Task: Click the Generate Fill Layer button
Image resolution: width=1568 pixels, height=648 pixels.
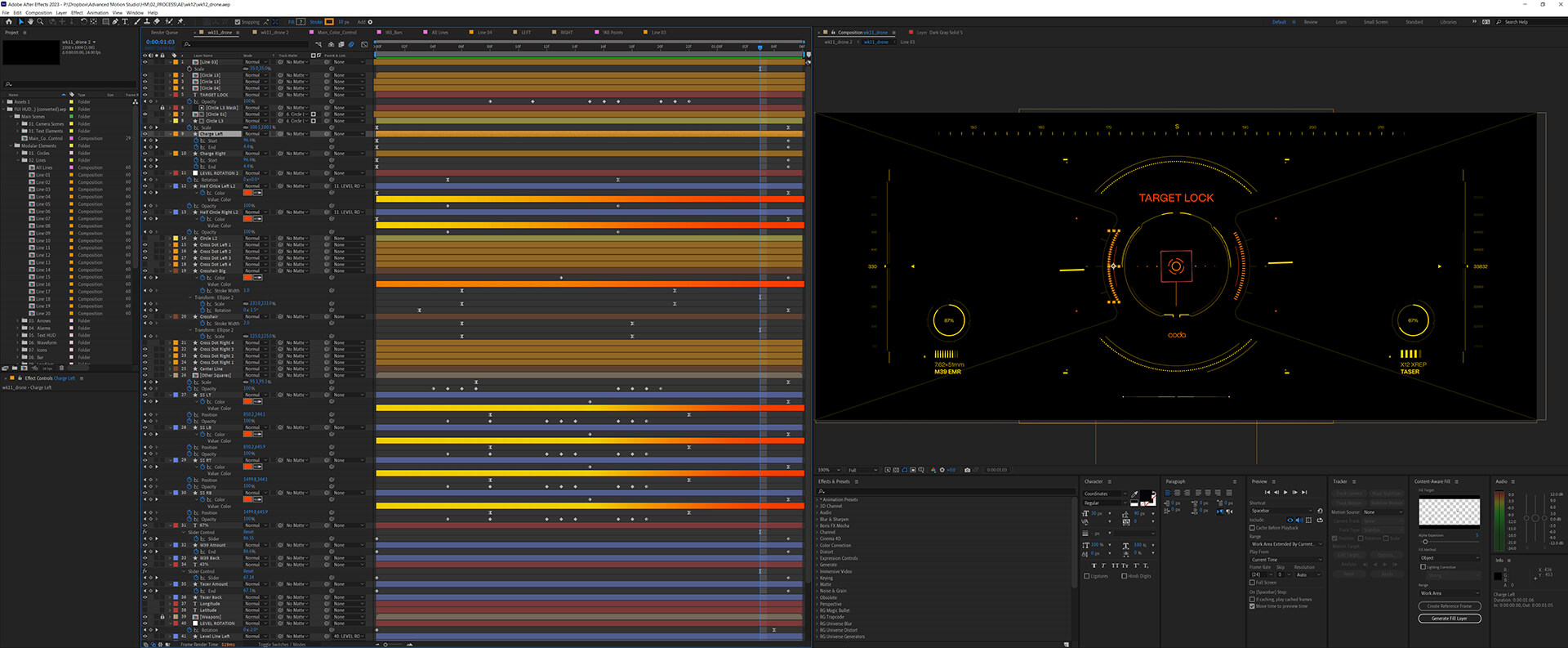Action: click(1449, 619)
